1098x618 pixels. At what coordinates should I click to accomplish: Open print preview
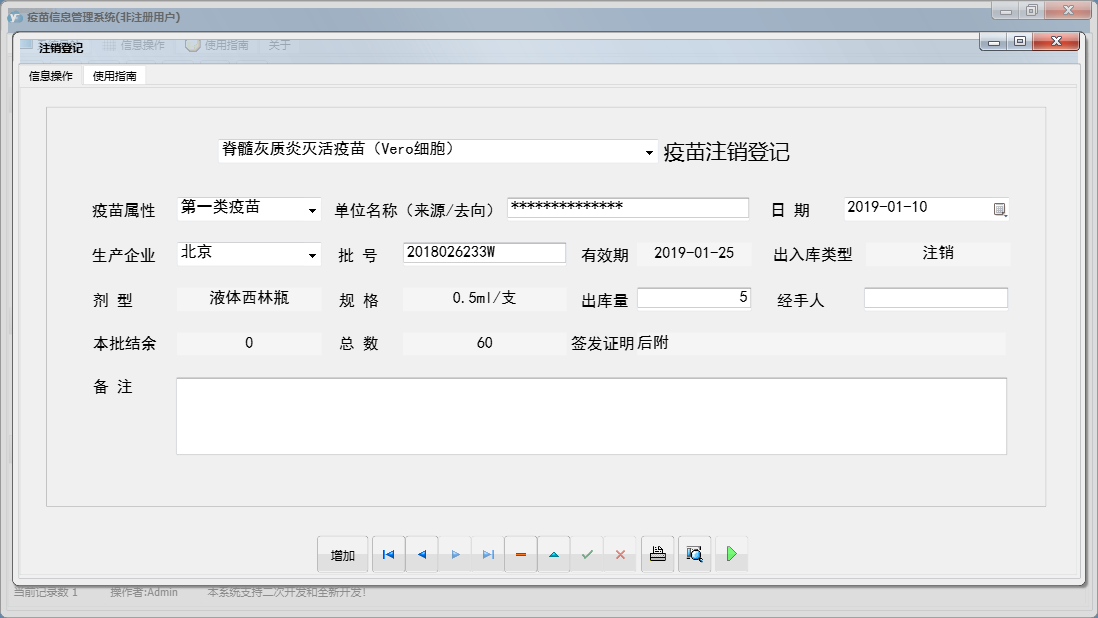pos(694,553)
